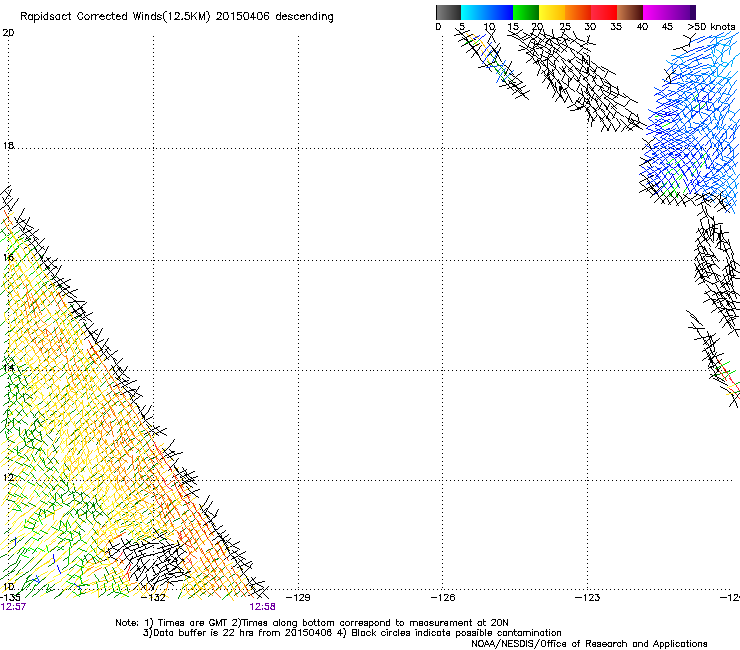Screen dimensions: 740x650
Task: Click the purple '12:58' swath time
Action: (262, 607)
